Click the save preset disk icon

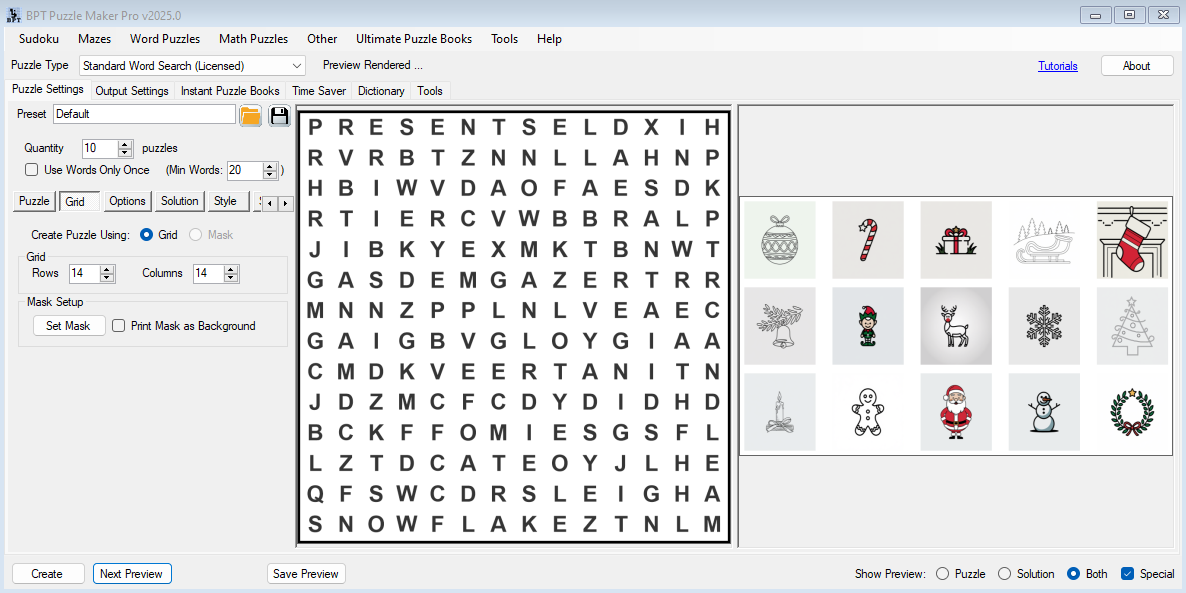pos(280,114)
